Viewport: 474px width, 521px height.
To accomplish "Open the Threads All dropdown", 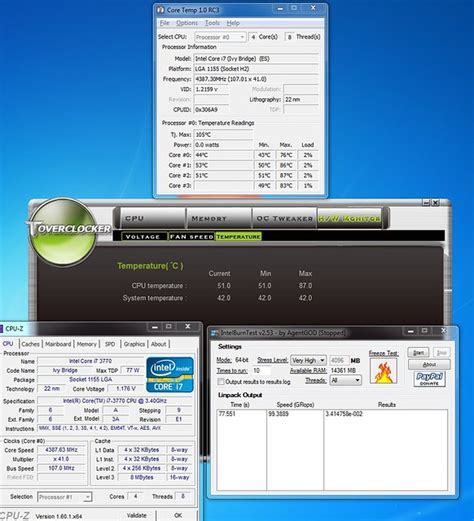I will 345,380.
